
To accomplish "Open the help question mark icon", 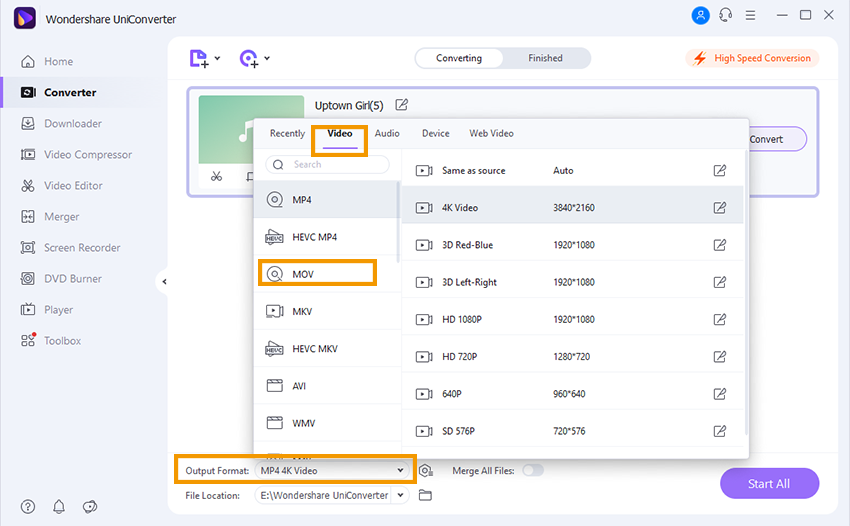I will [28, 506].
